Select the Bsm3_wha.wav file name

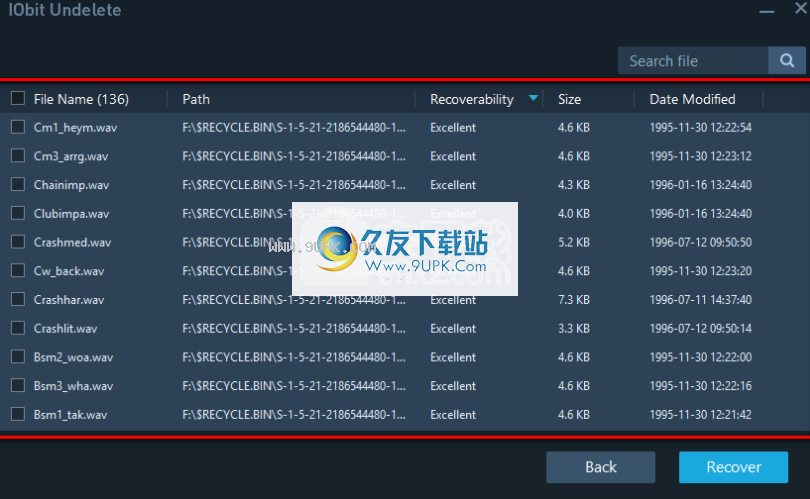point(73,386)
